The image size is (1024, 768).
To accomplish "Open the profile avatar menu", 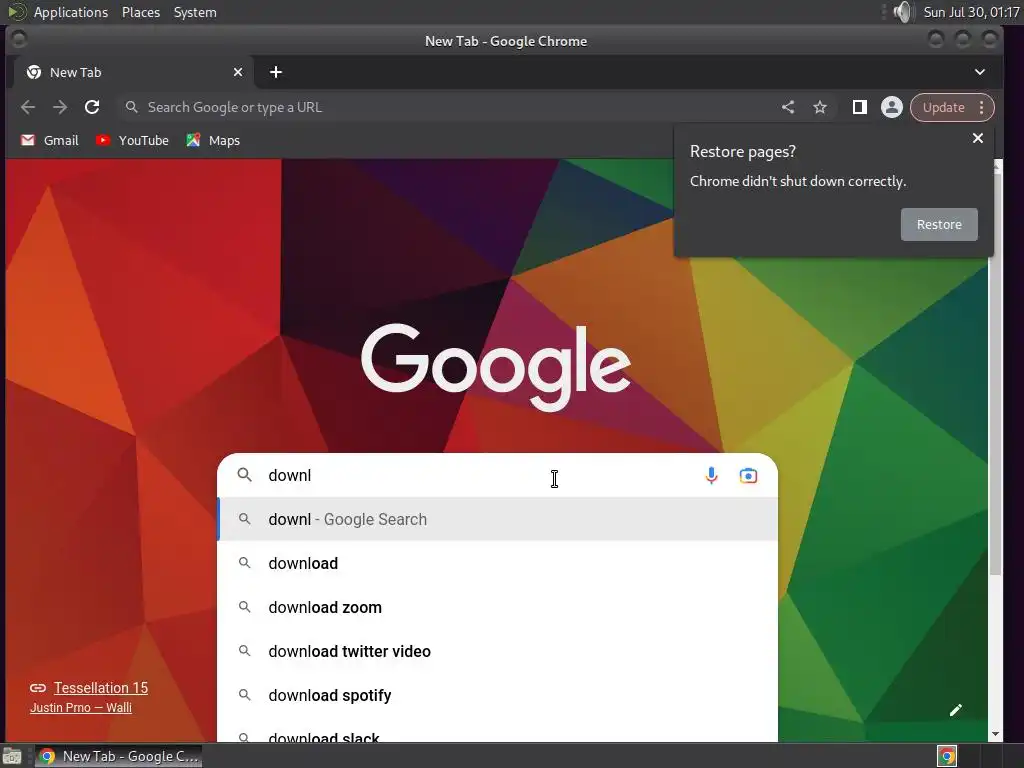I will coord(891,107).
